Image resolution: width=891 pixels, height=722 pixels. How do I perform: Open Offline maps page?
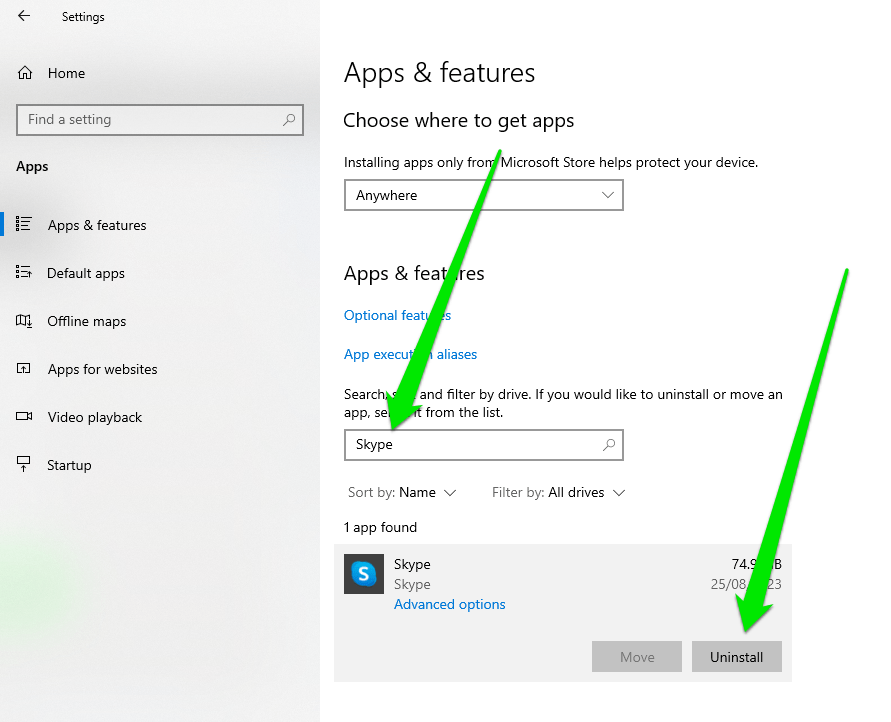(x=86, y=321)
